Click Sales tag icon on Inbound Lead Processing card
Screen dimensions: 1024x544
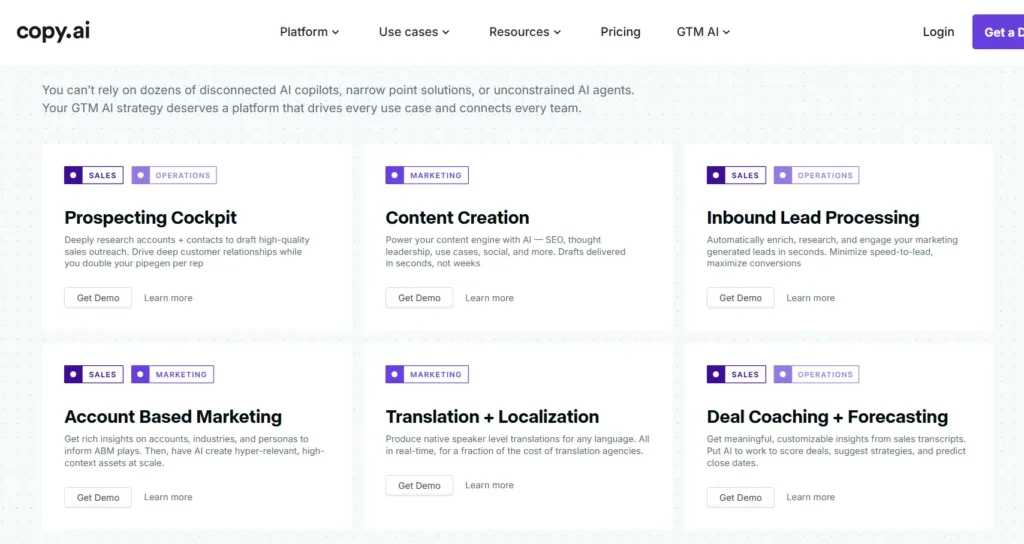(715, 175)
